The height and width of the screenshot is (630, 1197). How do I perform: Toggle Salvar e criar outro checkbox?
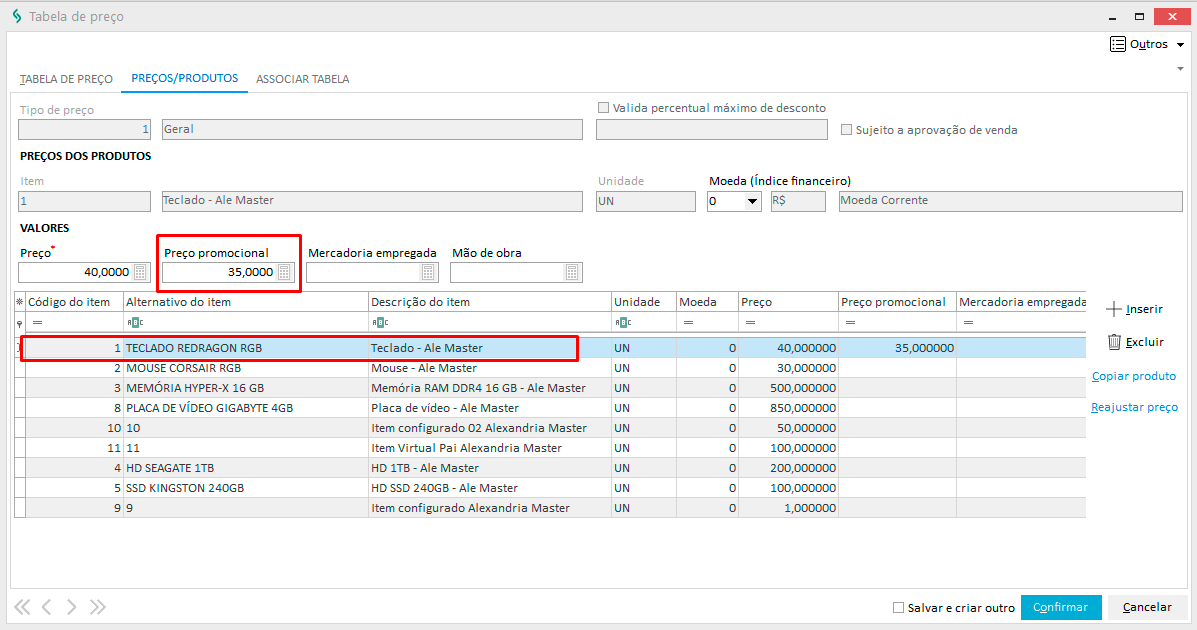(x=899, y=608)
